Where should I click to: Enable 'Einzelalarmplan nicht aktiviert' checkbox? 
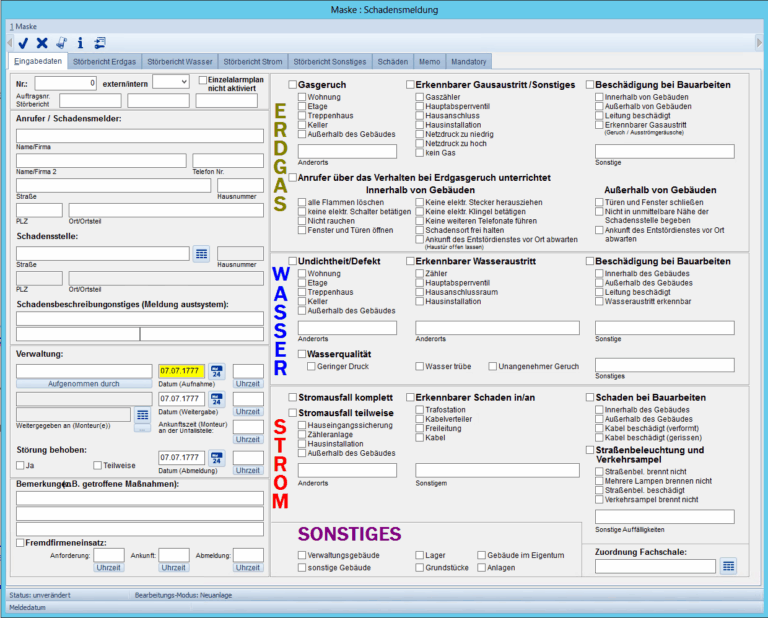[202, 80]
